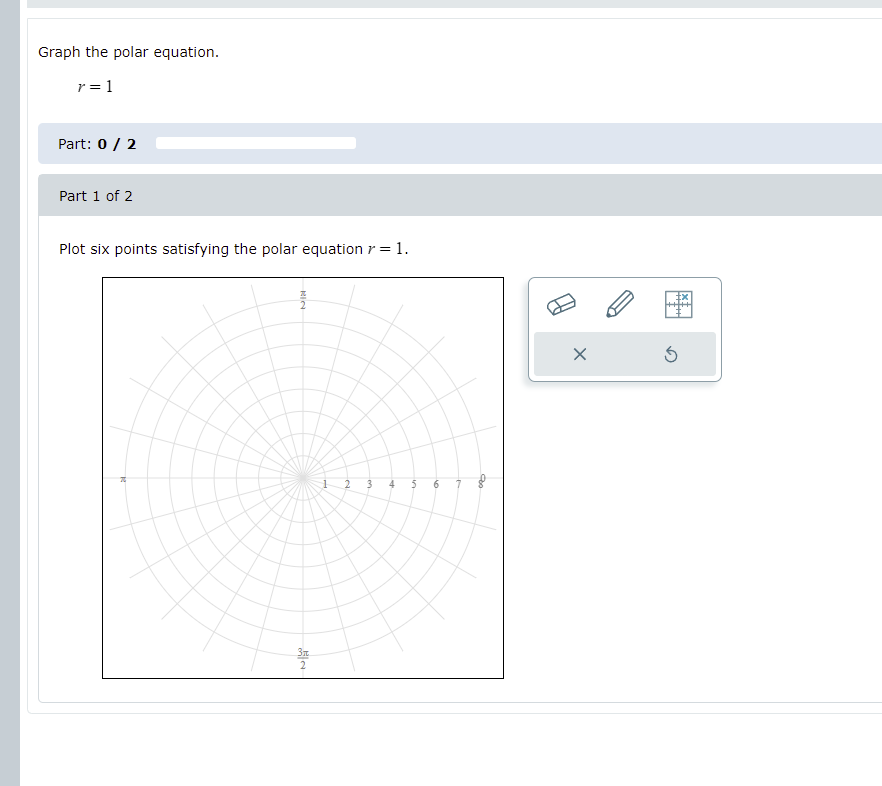The image size is (882, 786).
Task: Click the Part 0 / 2 progress bar
Action: click(256, 143)
